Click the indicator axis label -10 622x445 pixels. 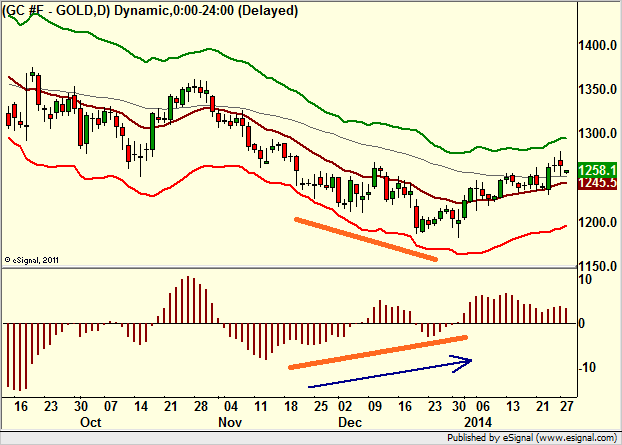pyautogui.click(x=587, y=367)
